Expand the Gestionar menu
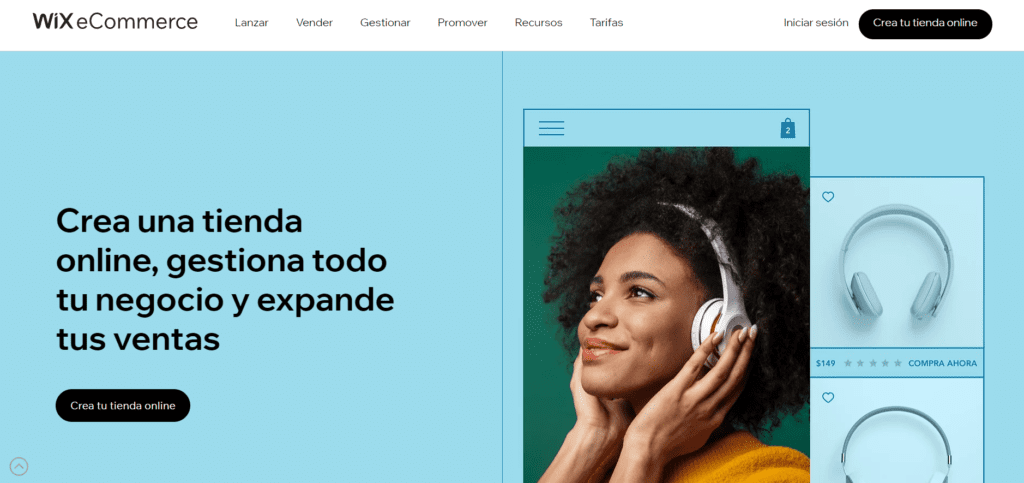Image resolution: width=1024 pixels, height=483 pixels. point(385,22)
